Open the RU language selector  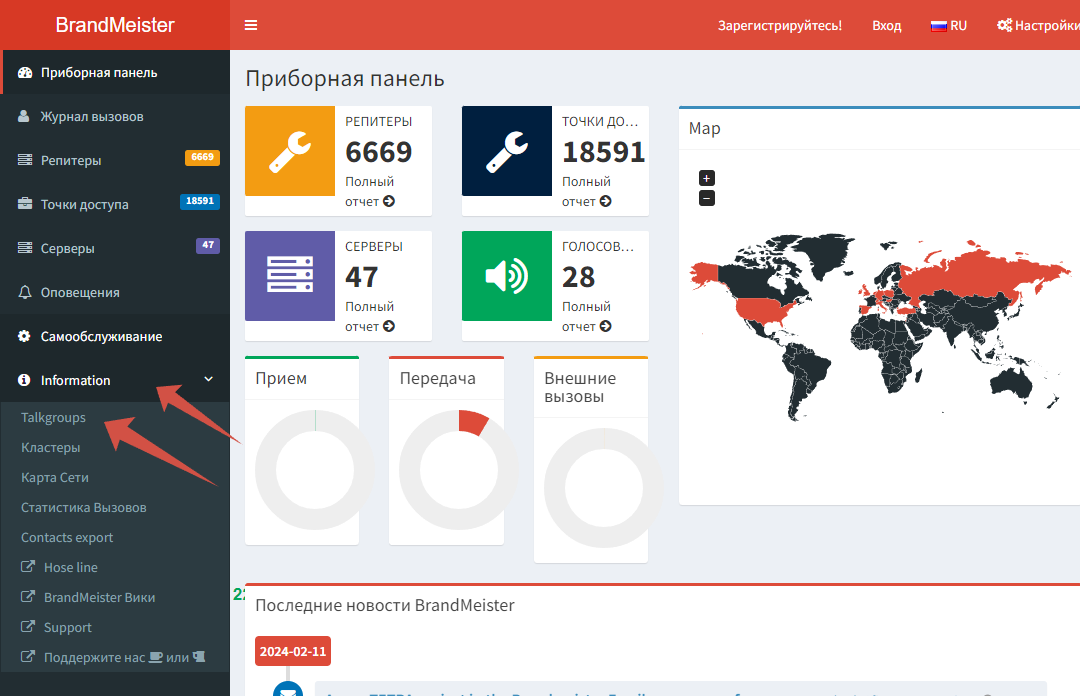[948, 25]
